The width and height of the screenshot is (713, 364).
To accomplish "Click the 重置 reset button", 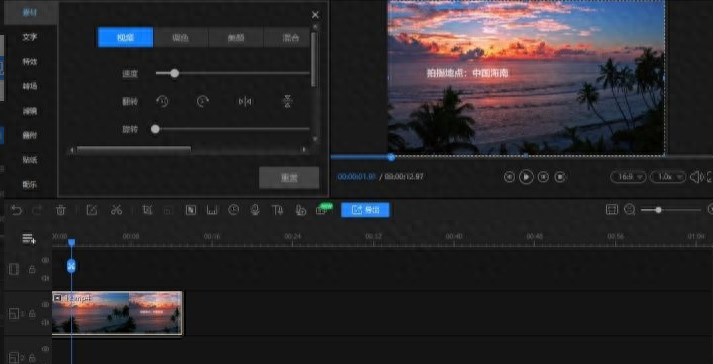I will 289,178.
